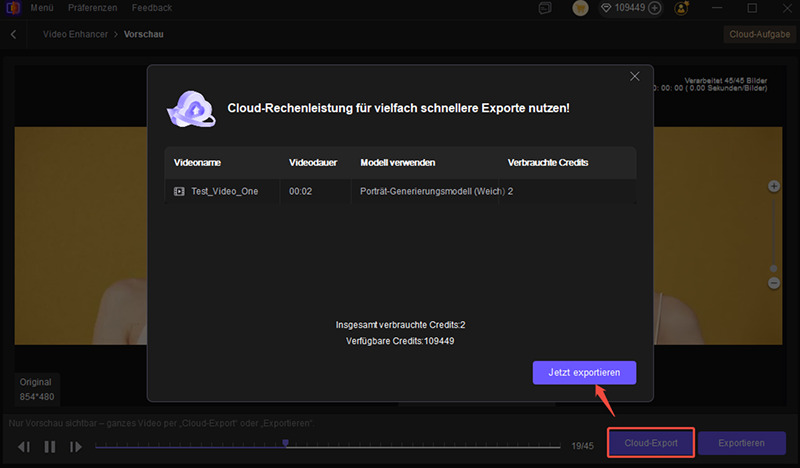Open the Feedback menu
800x468 pixels.
pyautogui.click(x=152, y=8)
